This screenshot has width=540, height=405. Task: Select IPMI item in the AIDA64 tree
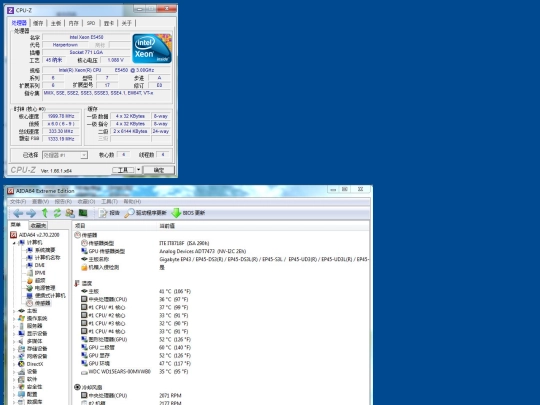click(36, 273)
